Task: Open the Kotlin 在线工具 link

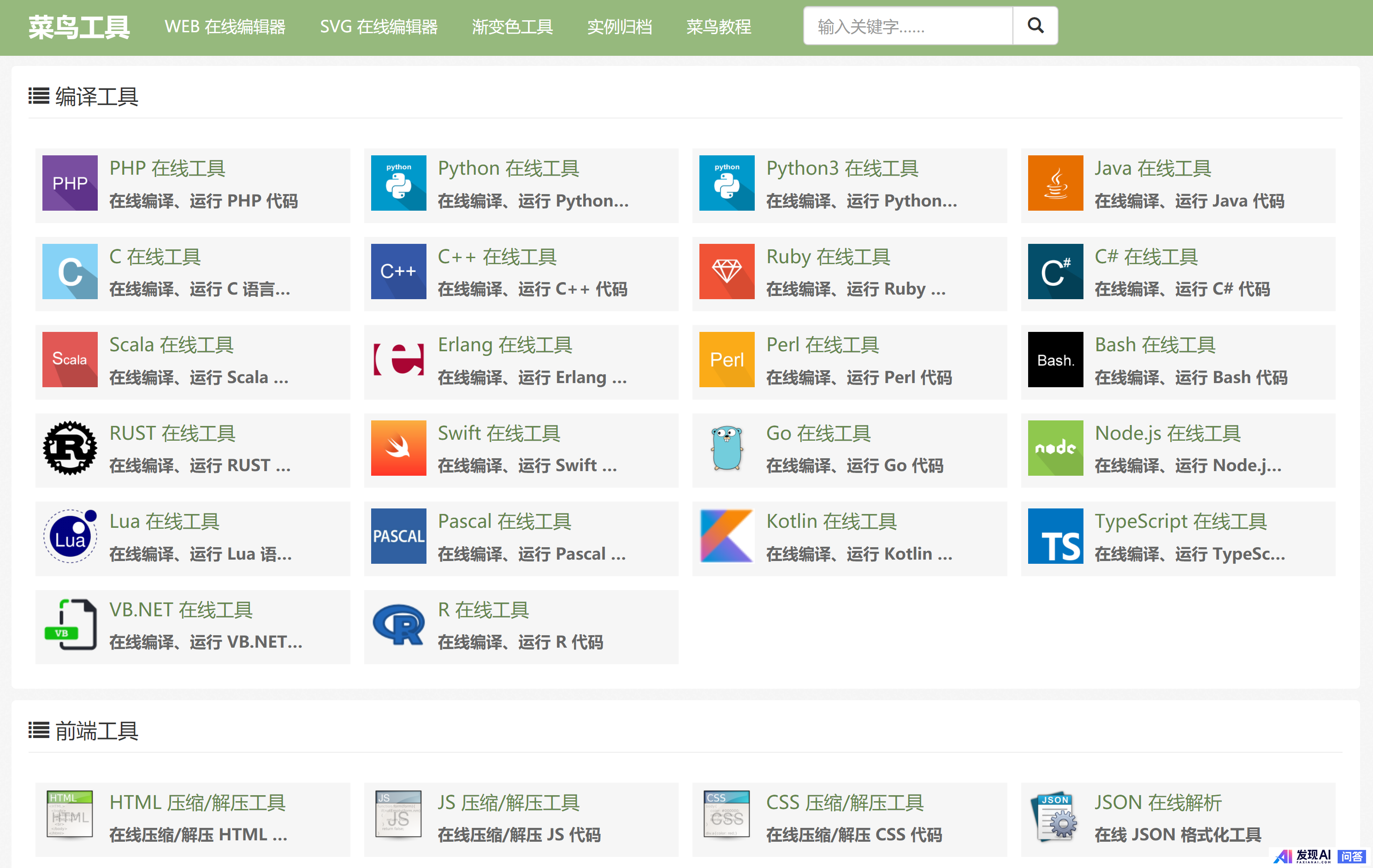Action: click(831, 521)
